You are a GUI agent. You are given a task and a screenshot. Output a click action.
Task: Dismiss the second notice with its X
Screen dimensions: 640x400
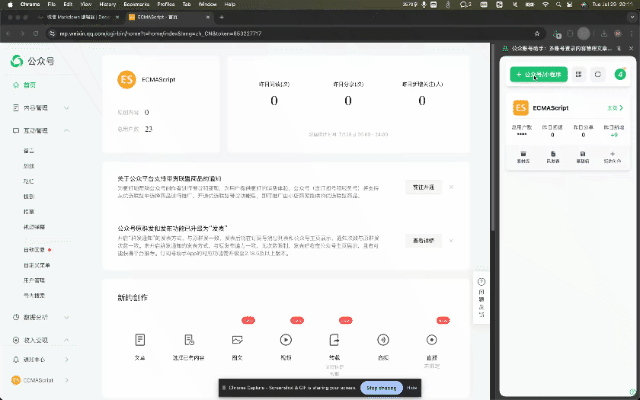point(451,241)
